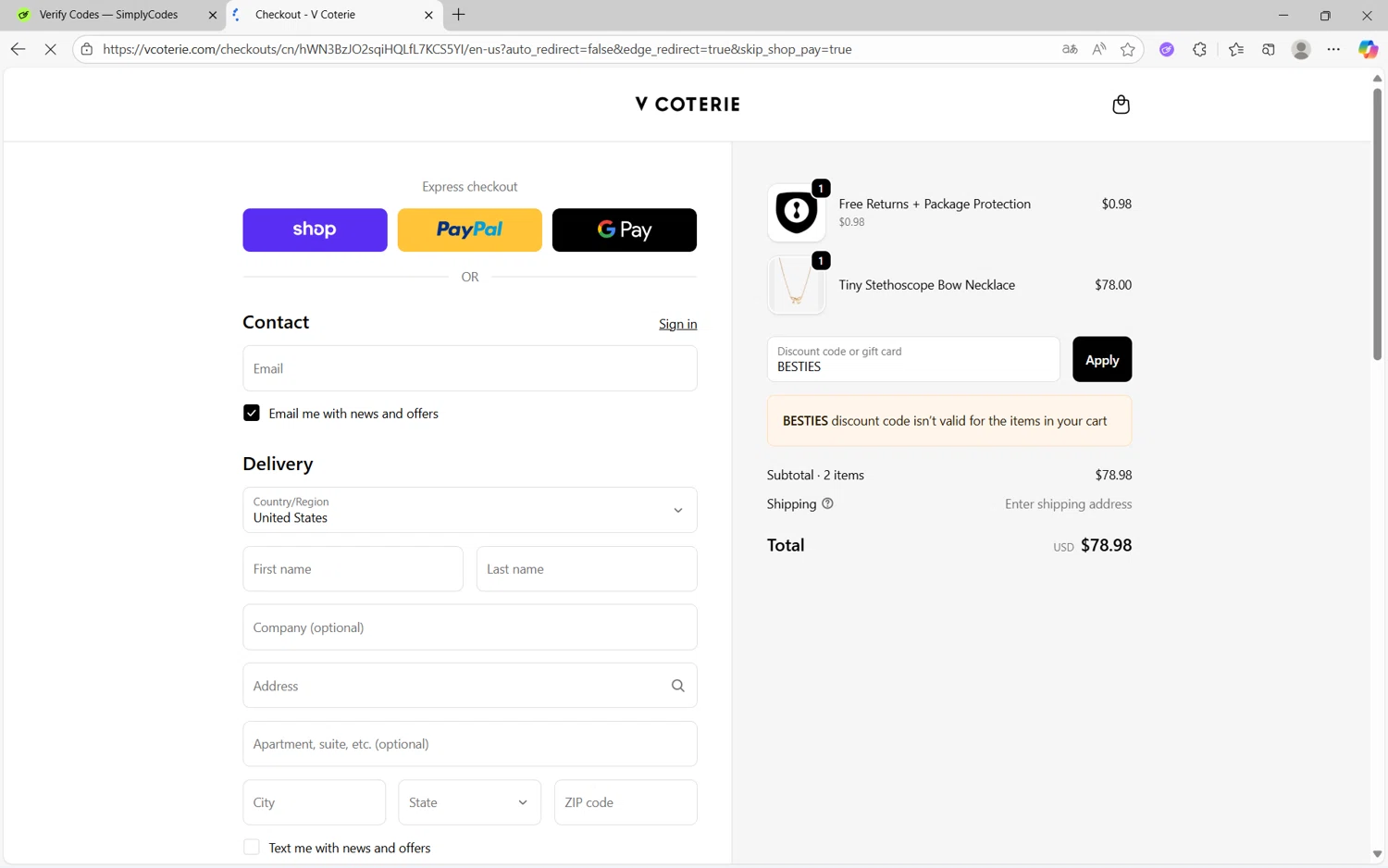The height and width of the screenshot is (868, 1388).
Task: Click the scrollbar down arrow
Action: (x=1377, y=854)
